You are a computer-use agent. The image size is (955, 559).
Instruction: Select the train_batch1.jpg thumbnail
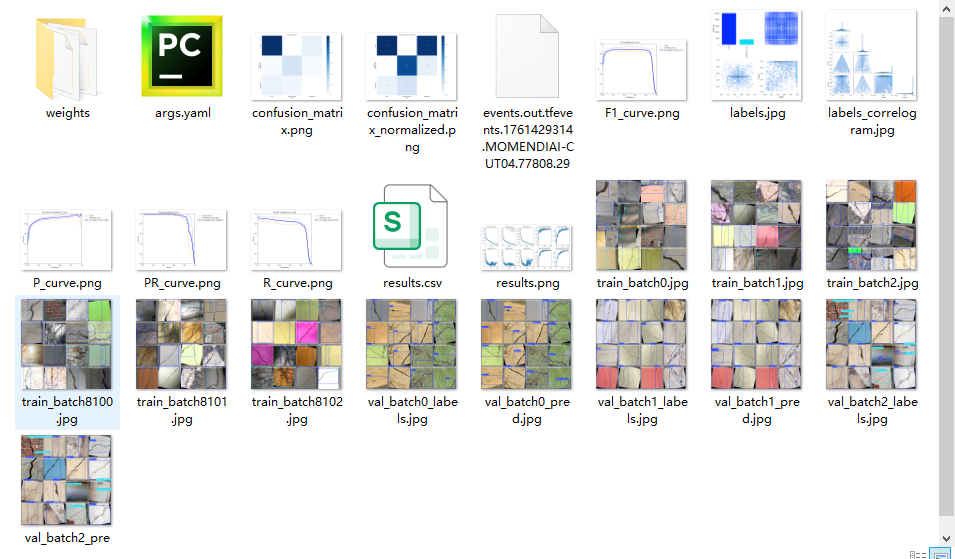coord(756,225)
